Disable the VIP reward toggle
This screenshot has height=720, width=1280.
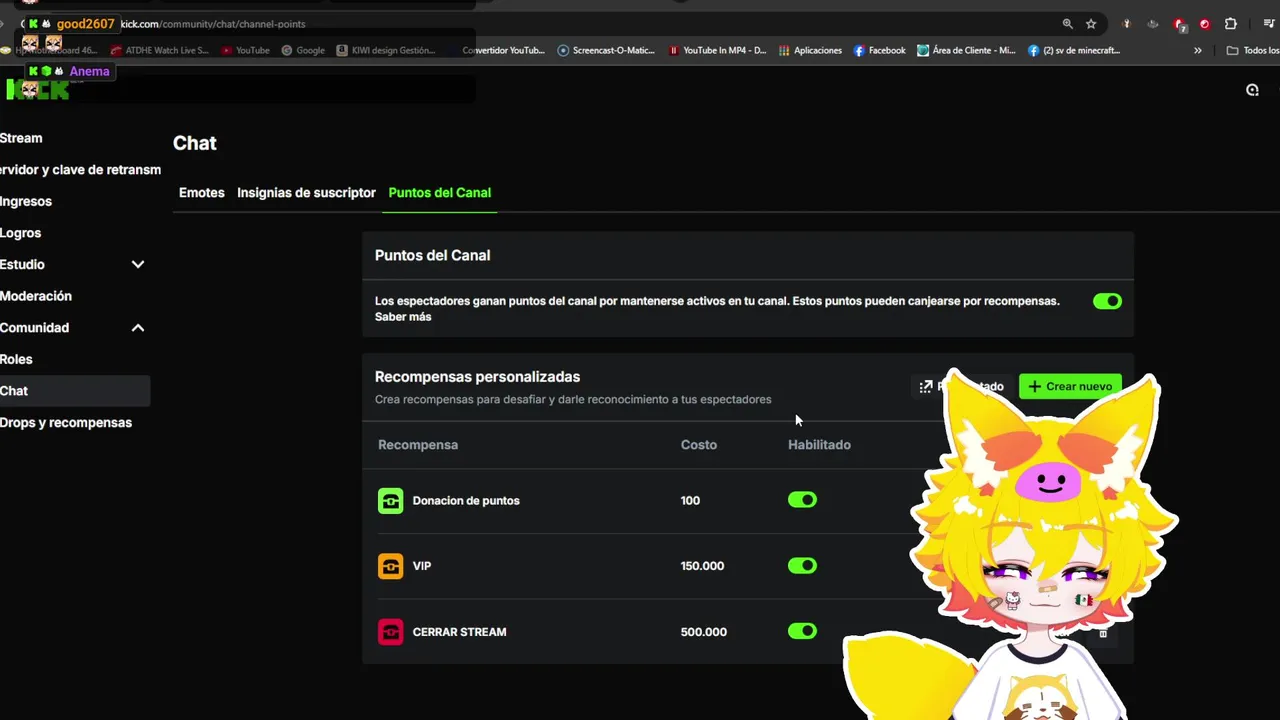pyautogui.click(x=802, y=566)
